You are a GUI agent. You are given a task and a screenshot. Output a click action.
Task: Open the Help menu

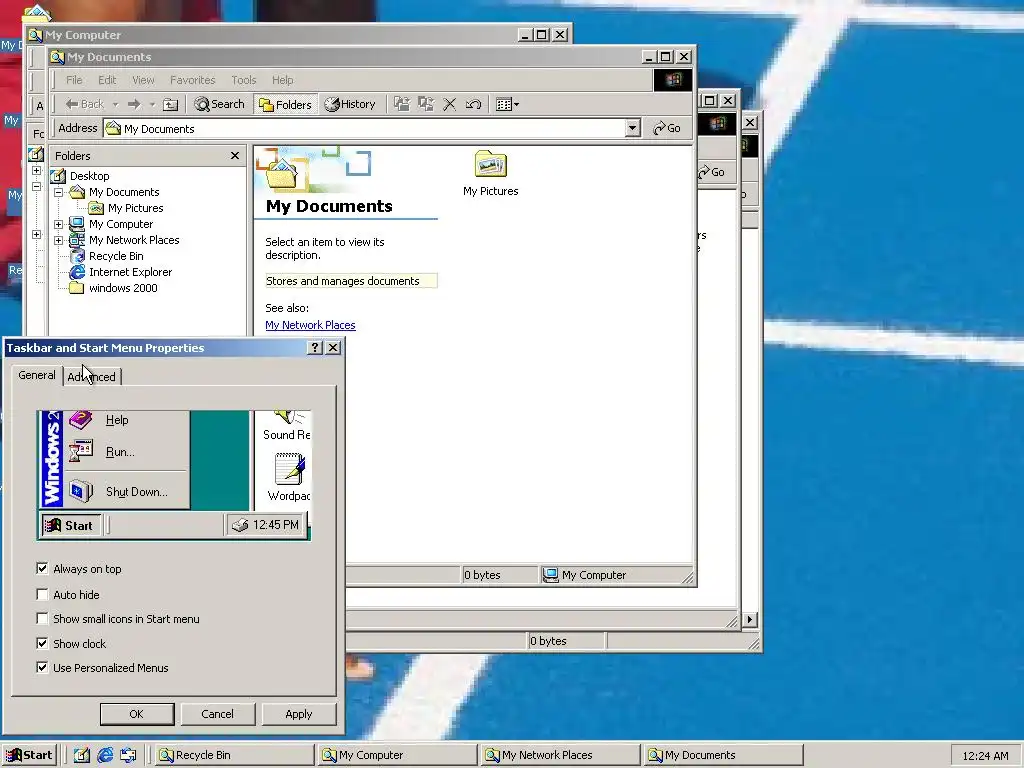pos(283,80)
